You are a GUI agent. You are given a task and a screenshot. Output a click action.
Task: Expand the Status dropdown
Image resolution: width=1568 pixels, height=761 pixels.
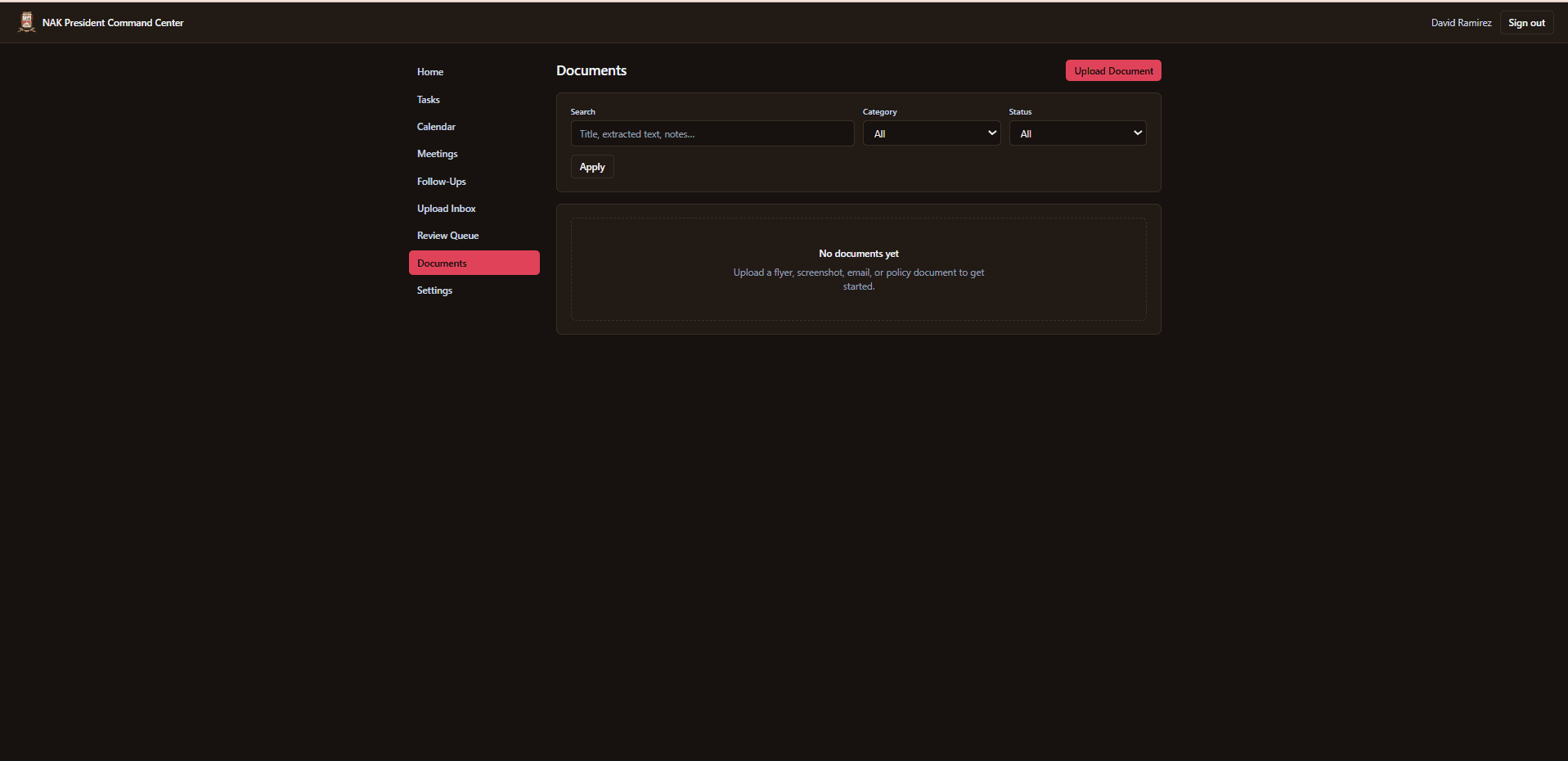[x=1077, y=133]
